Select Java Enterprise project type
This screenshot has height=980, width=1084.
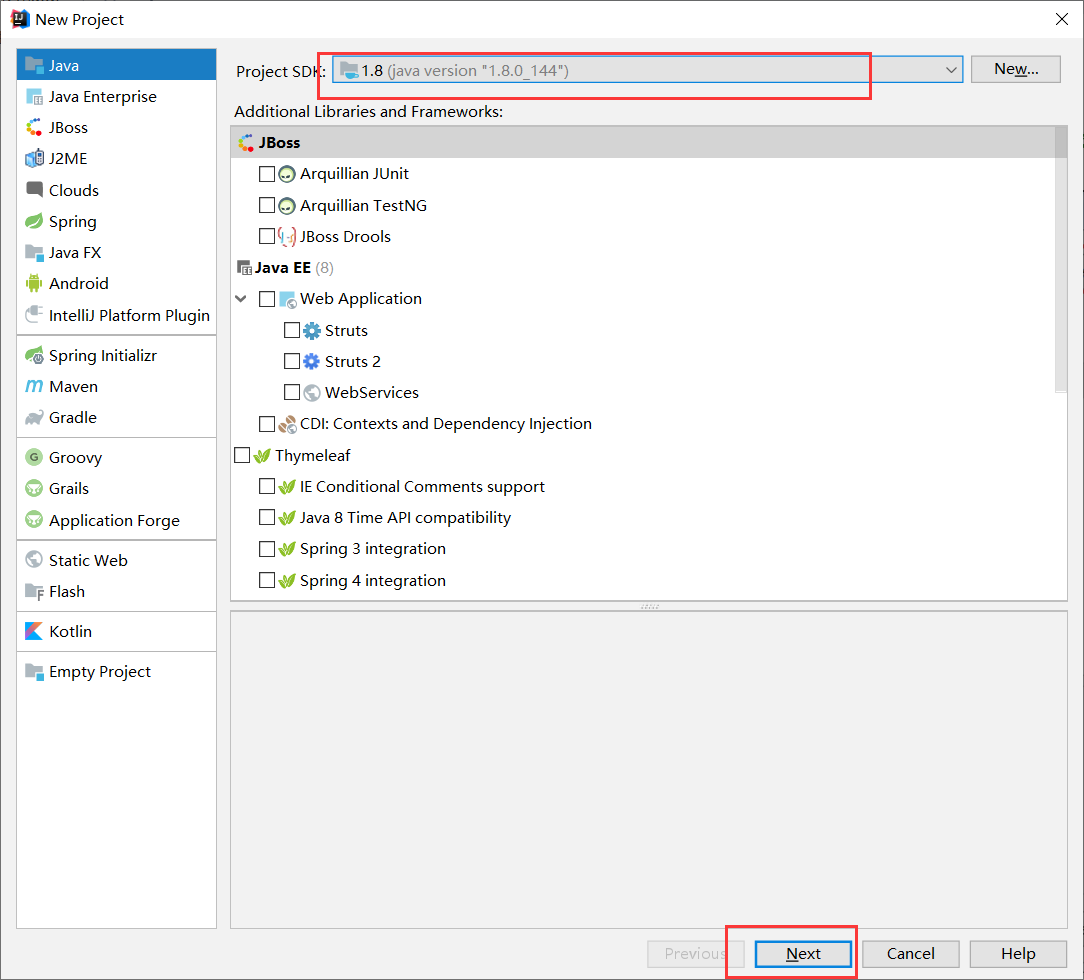[116, 97]
